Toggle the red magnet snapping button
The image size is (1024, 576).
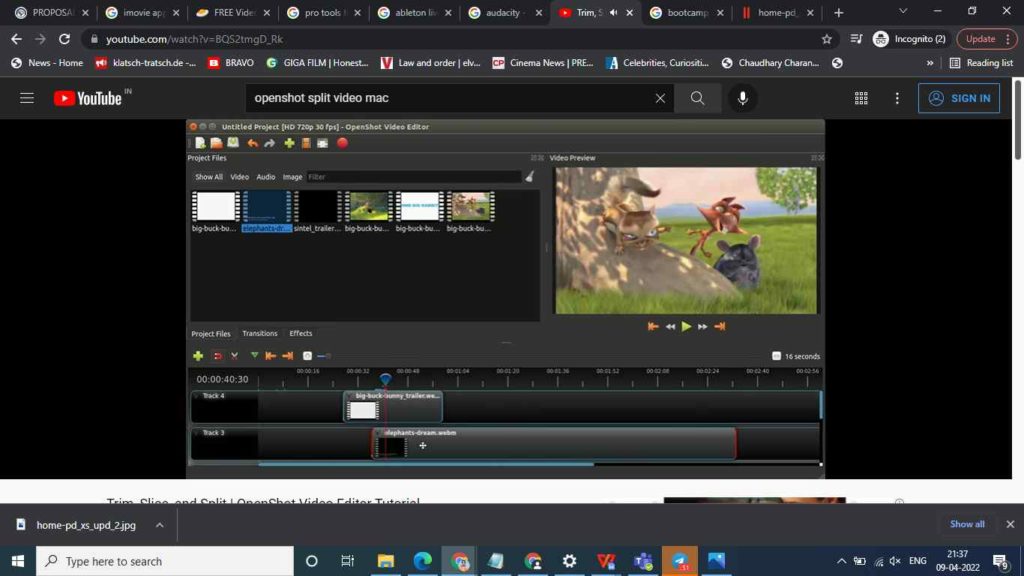click(217, 356)
